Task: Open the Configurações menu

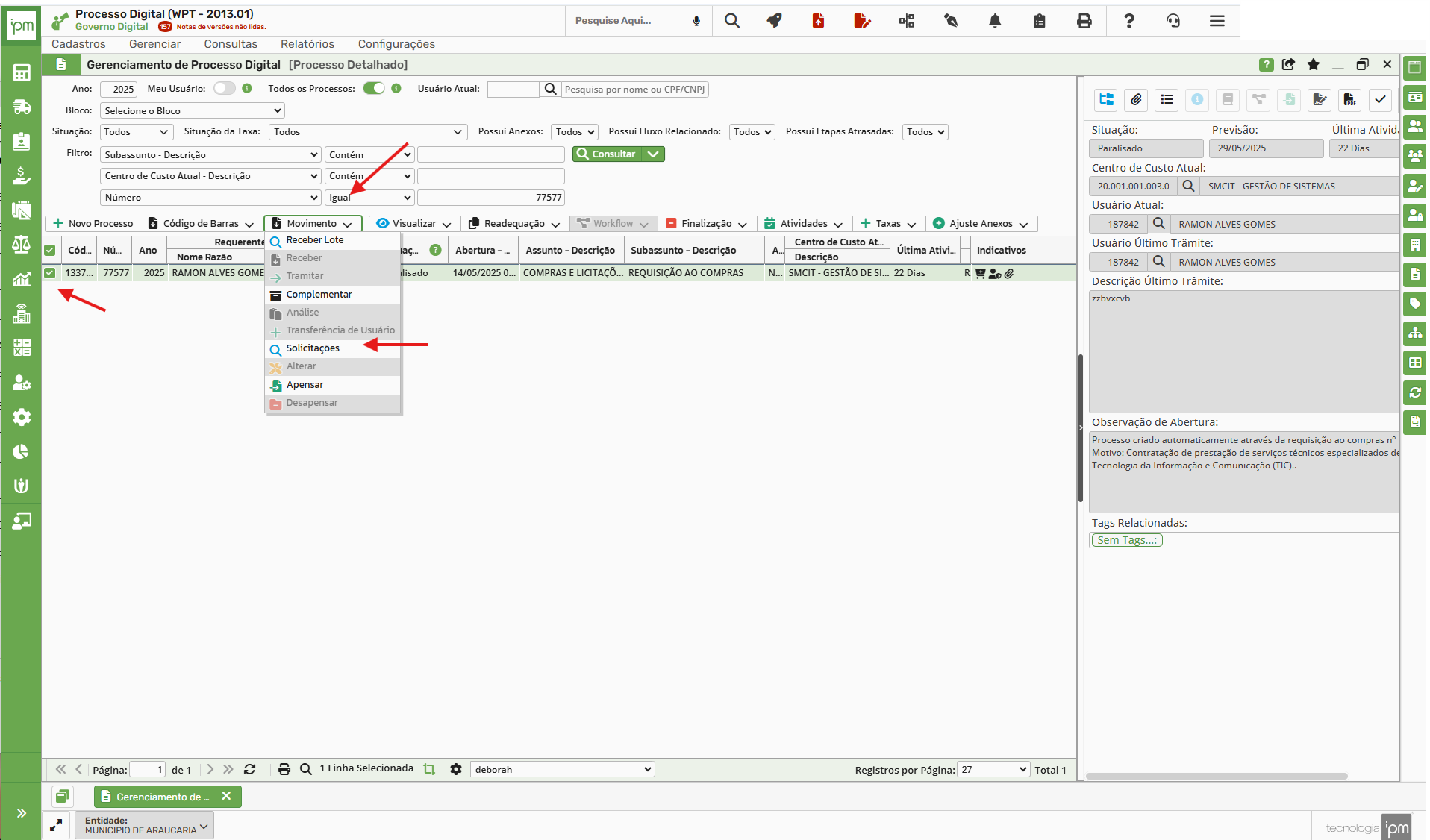Action: (396, 44)
